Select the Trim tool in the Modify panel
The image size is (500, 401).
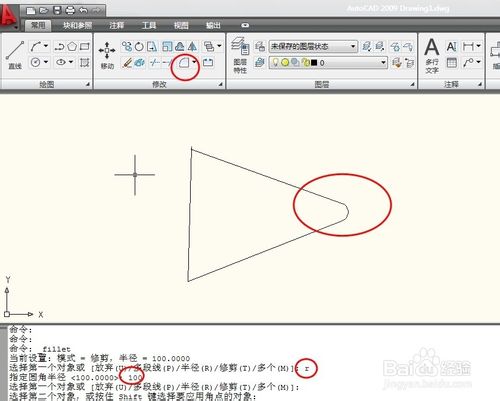(x=154, y=63)
